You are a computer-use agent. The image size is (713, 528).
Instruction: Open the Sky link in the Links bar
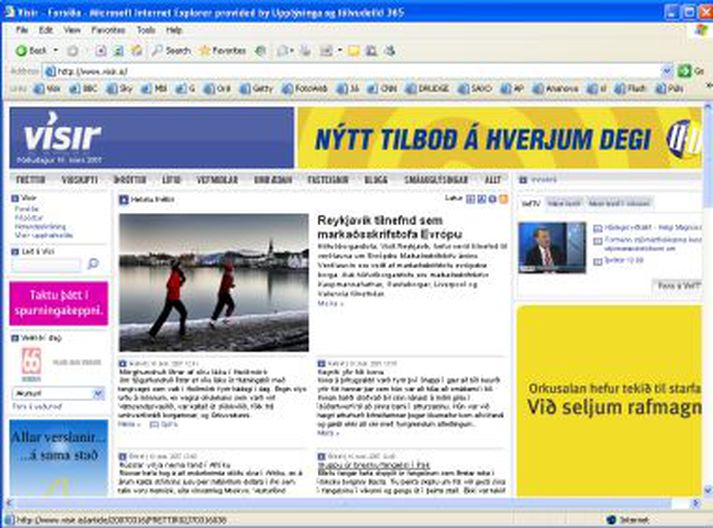[120, 89]
